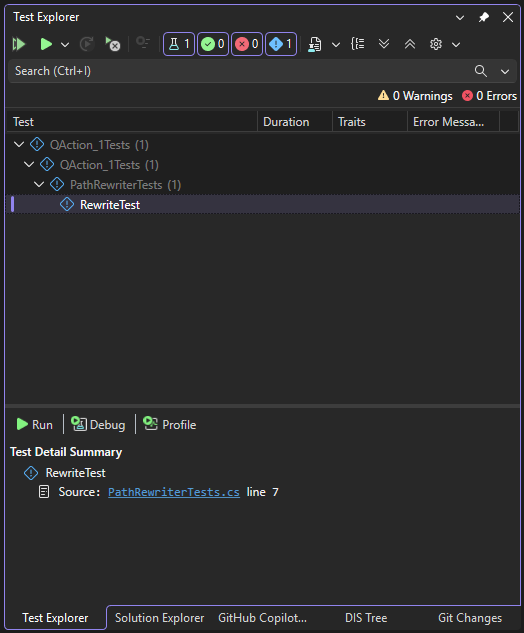The image size is (524, 633).
Task: Switch to the Git Changes tab
Action: pyautogui.click(x=470, y=618)
